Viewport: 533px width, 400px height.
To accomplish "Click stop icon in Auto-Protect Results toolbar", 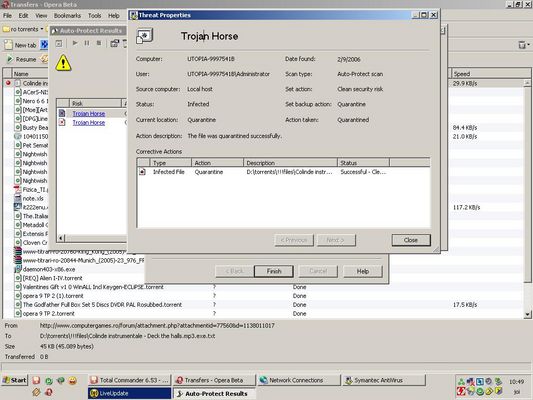I will 99,43.
